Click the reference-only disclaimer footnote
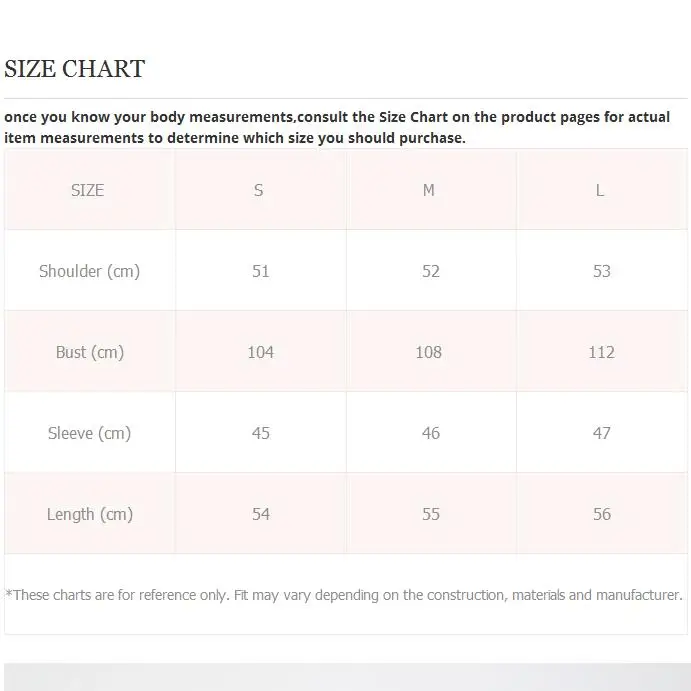The width and height of the screenshot is (691, 691). 344,595
